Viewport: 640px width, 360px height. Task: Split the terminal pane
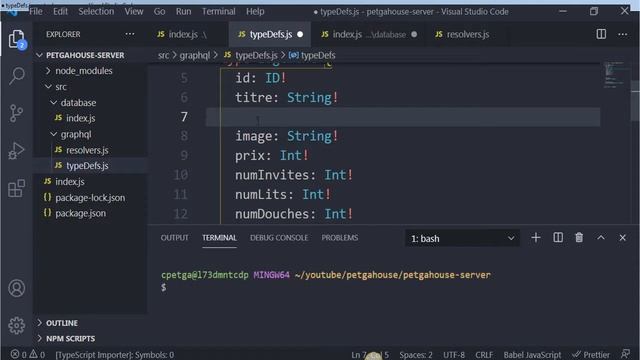pos(558,238)
